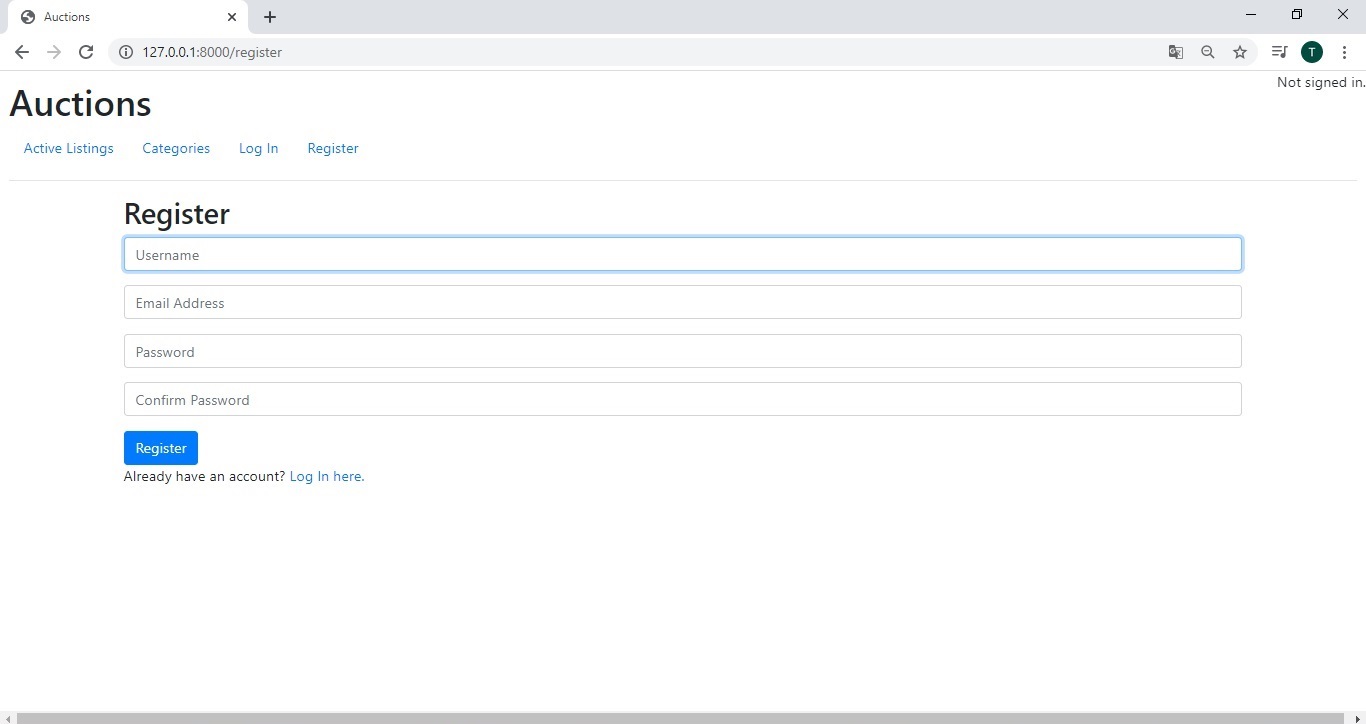Click into the Email Address field
1366x724 pixels.
coord(682,303)
